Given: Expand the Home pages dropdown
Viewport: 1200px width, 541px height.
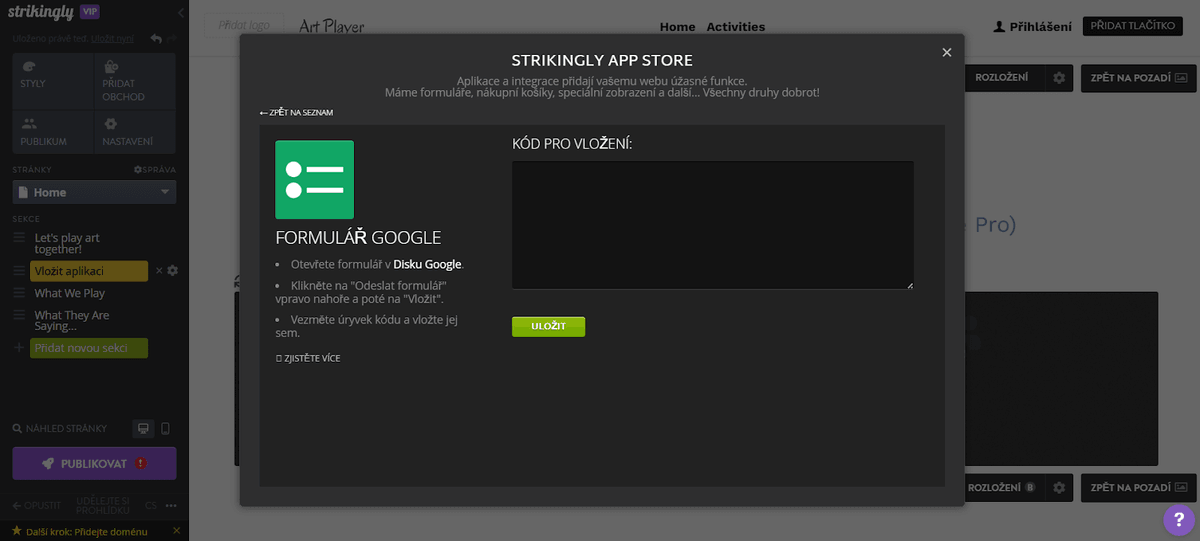Looking at the screenshot, I should tap(94, 192).
